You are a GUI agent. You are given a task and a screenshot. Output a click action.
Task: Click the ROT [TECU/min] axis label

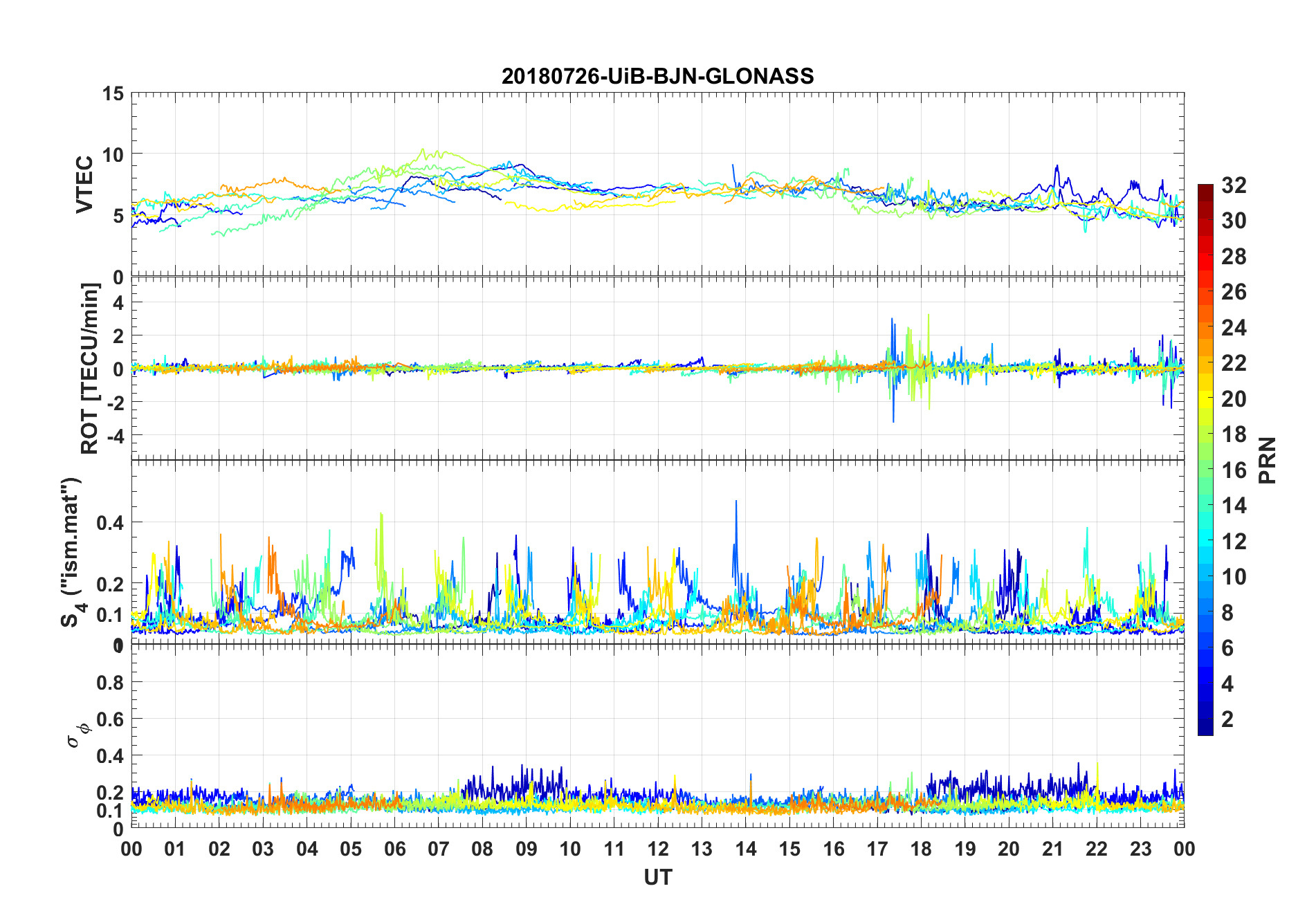coord(89,369)
